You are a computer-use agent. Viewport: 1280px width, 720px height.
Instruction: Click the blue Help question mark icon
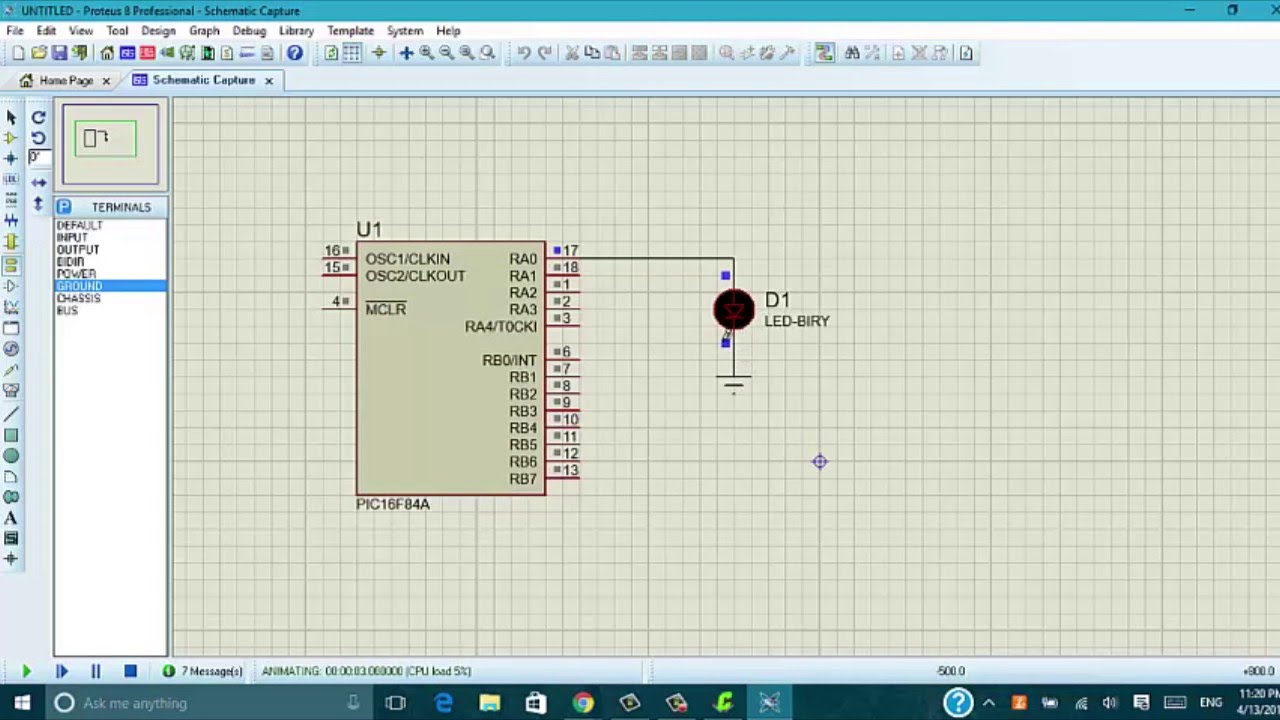pos(295,53)
